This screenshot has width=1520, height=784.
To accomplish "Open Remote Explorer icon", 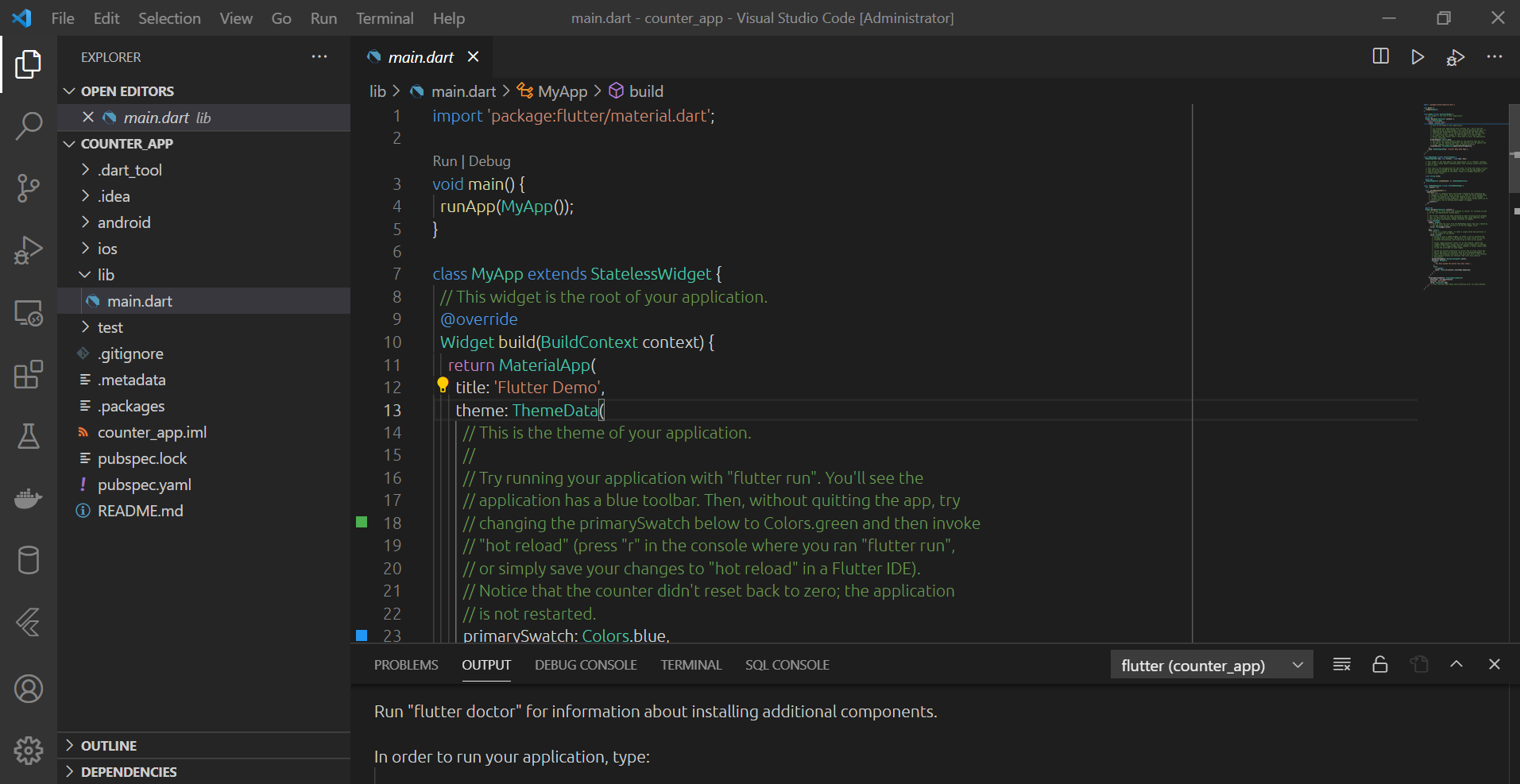I will [29, 313].
